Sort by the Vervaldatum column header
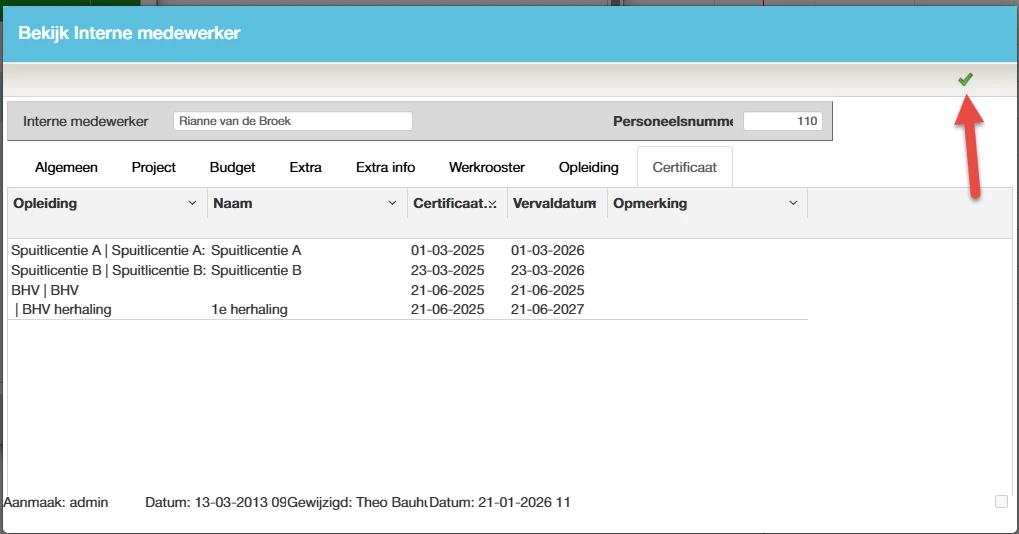The width and height of the screenshot is (1019, 534). (x=554, y=203)
